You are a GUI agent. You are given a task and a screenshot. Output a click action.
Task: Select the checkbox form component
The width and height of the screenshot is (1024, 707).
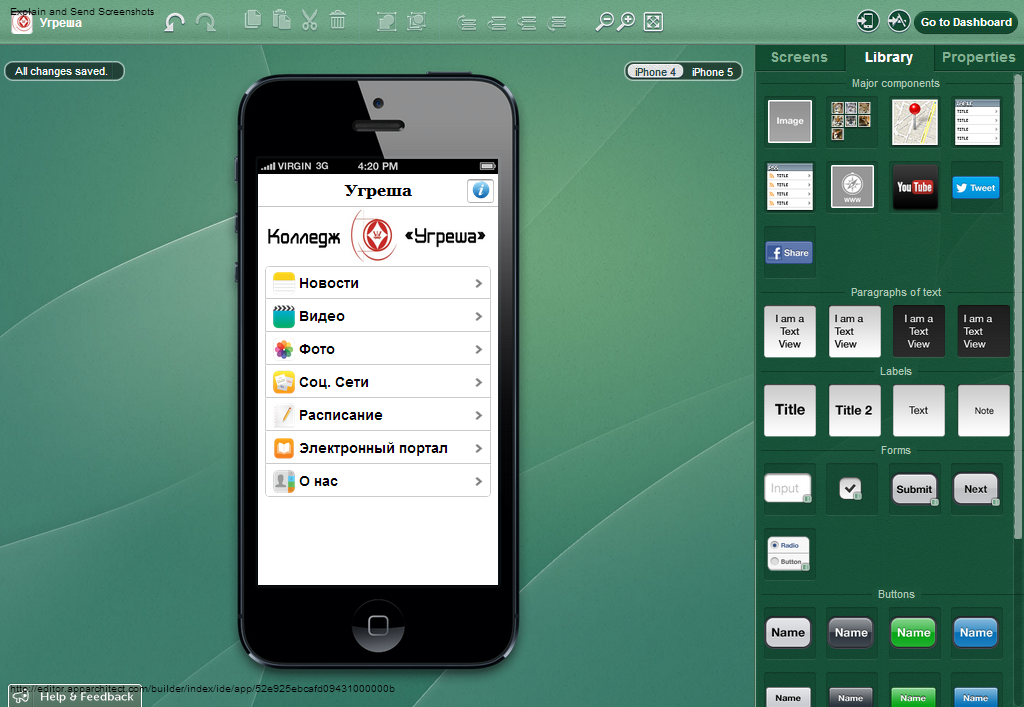[850, 489]
